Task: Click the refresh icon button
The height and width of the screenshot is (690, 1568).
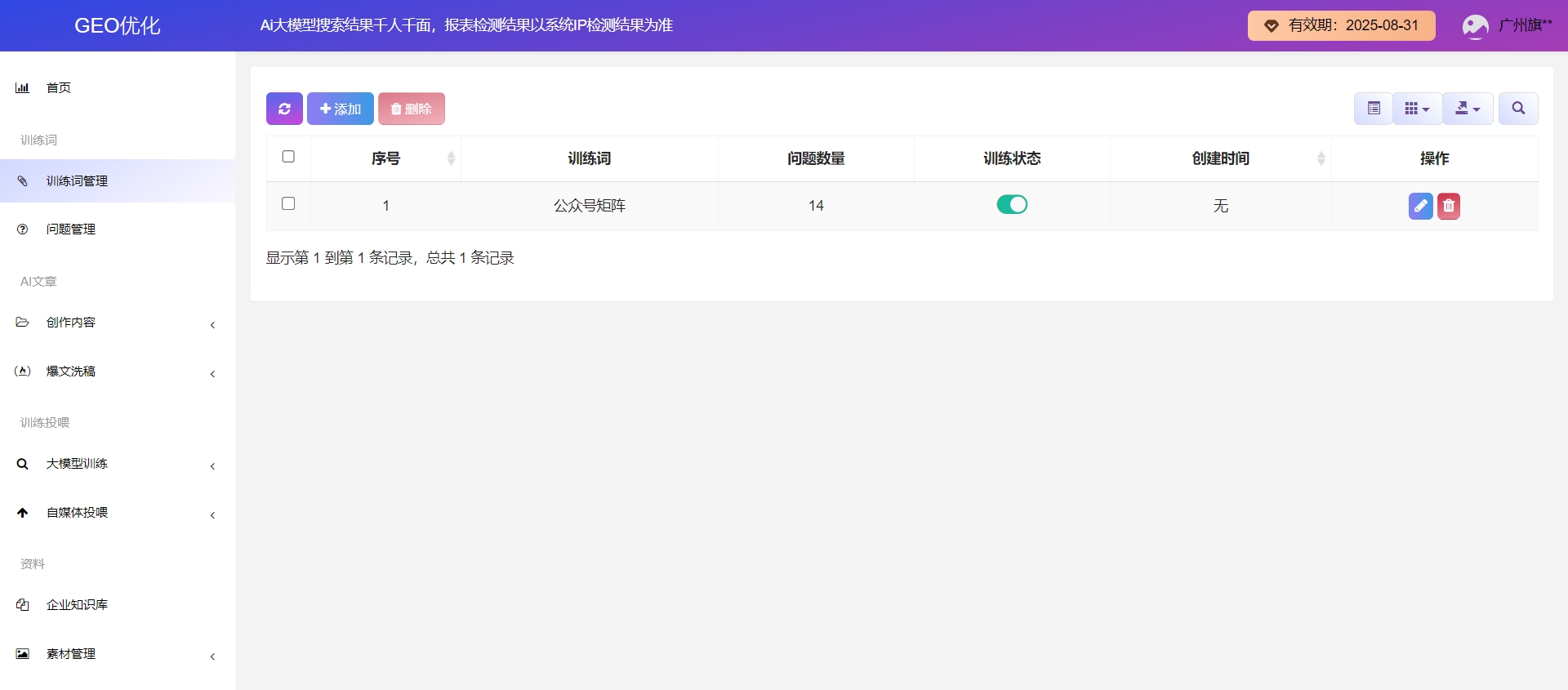Action: (x=284, y=109)
